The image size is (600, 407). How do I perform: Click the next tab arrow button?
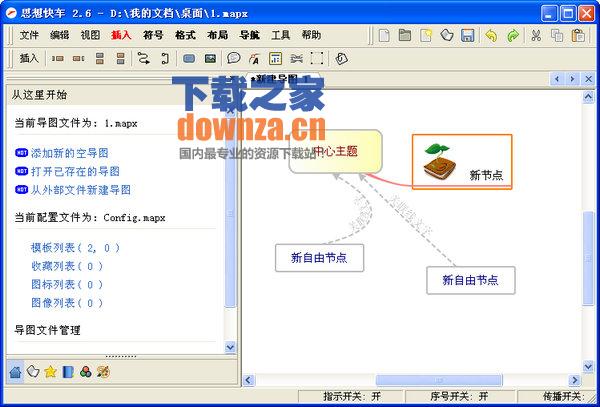coord(572,79)
